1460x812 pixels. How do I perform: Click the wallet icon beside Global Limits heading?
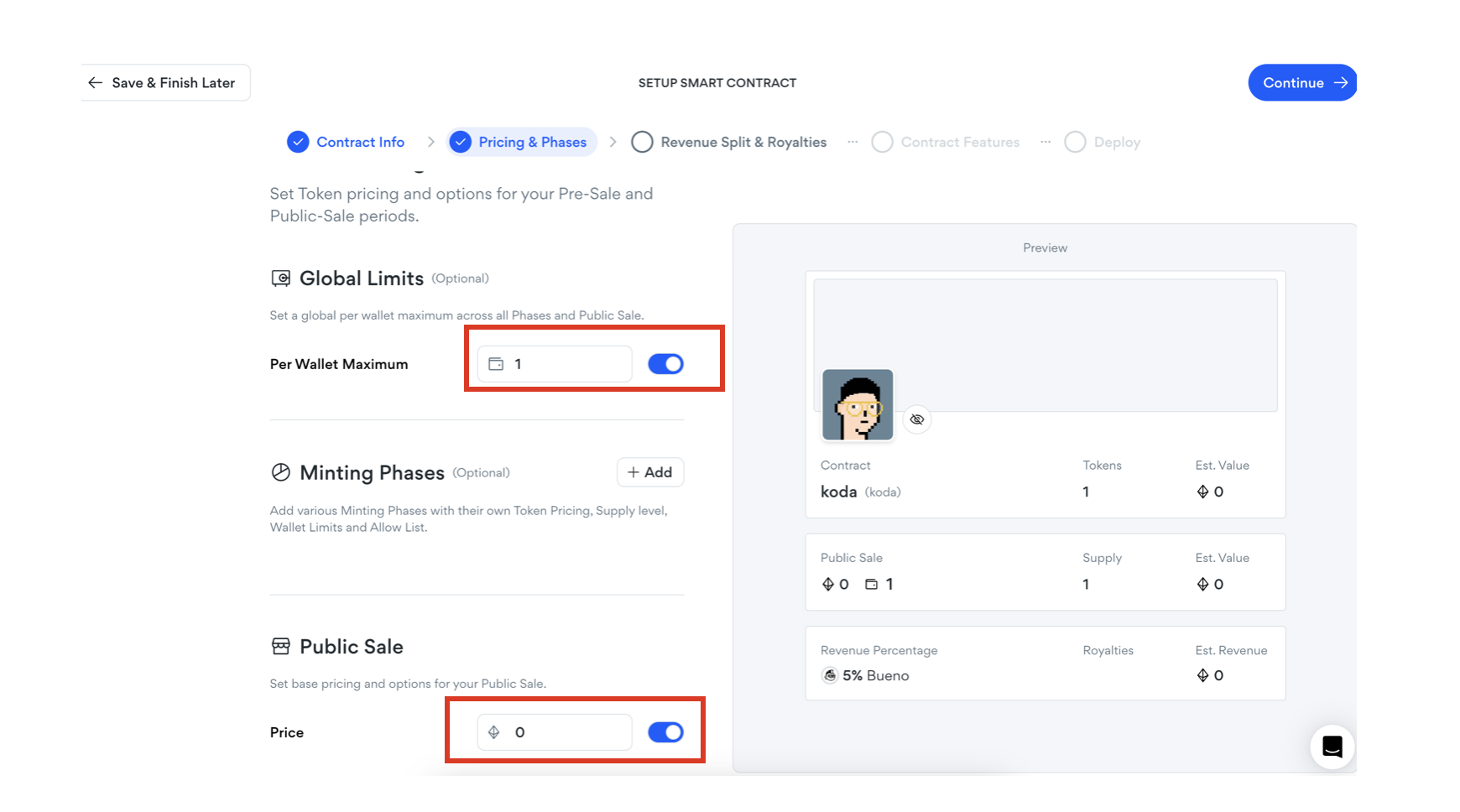click(x=280, y=278)
